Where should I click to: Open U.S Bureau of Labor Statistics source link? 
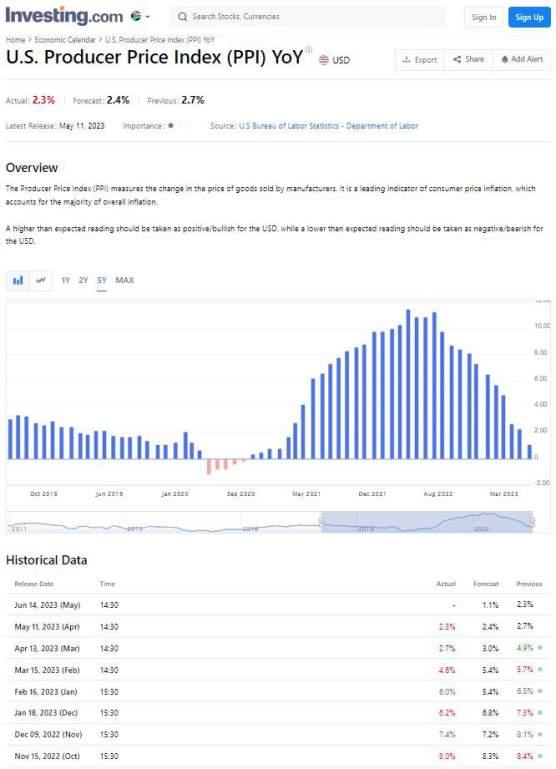point(329,126)
